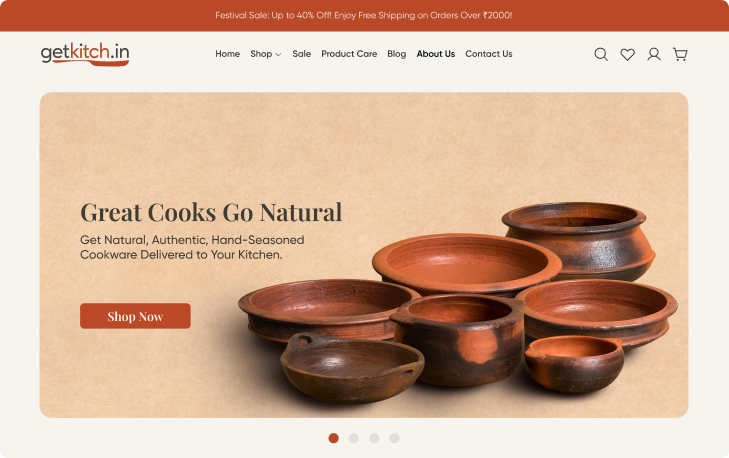This screenshot has height=458, width=729.
Task: Open the user account icon
Action: (654, 54)
